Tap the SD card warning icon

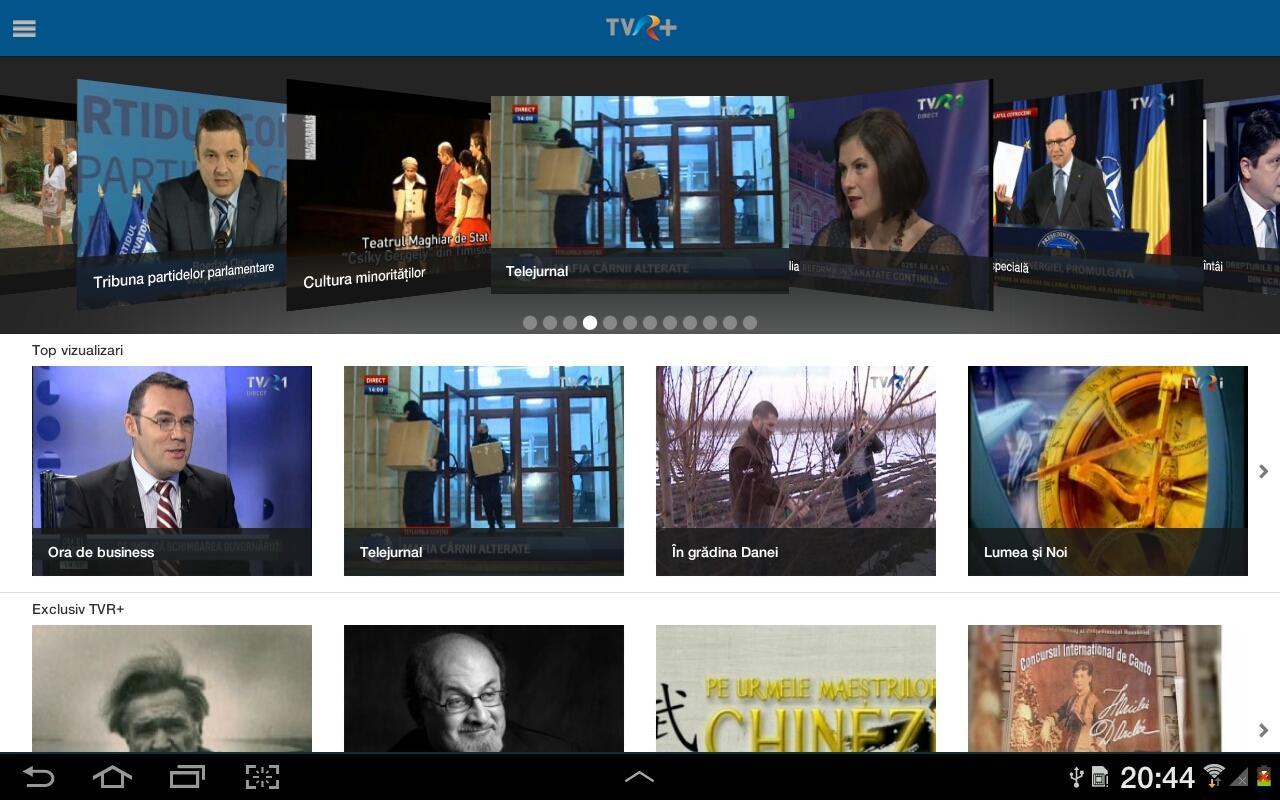(x=1099, y=777)
